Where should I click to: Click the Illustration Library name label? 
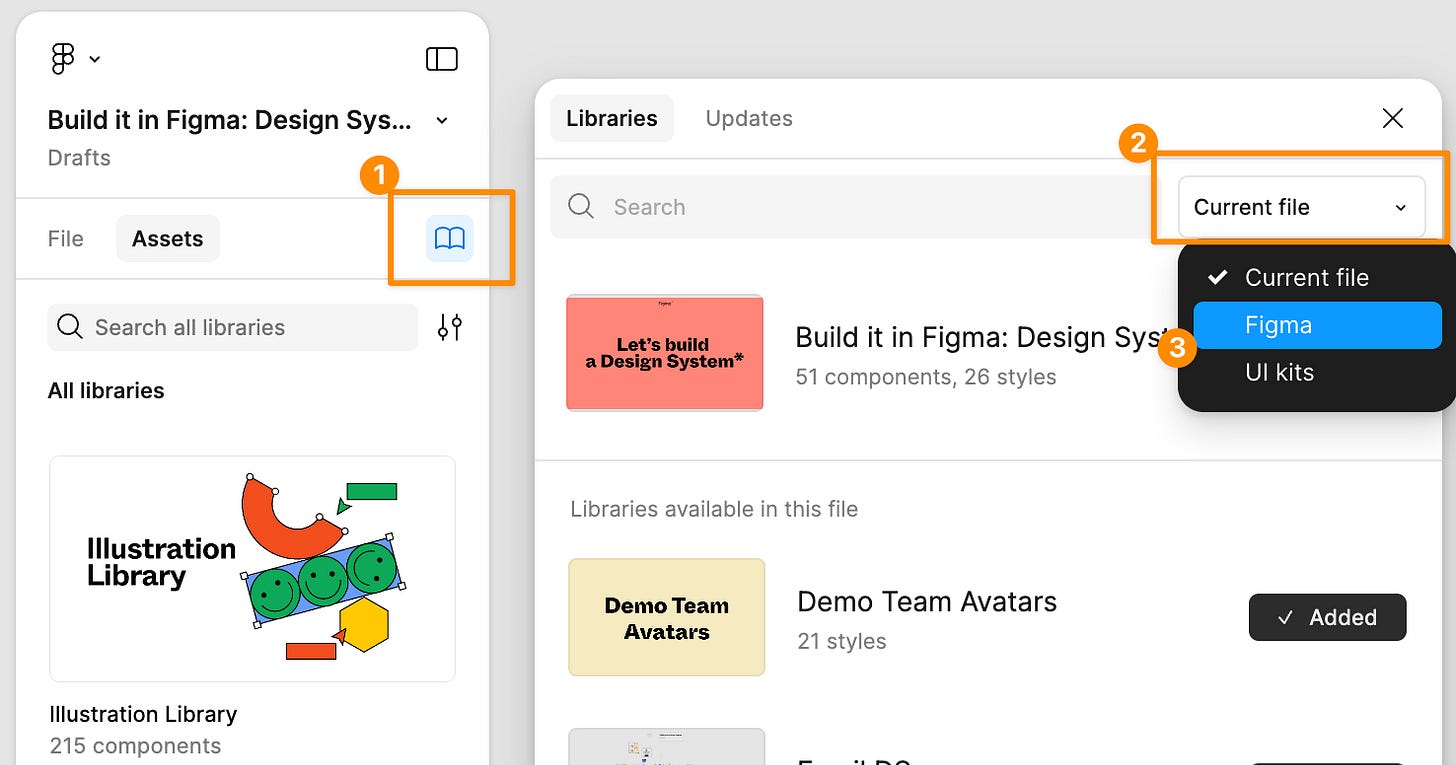click(143, 714)
